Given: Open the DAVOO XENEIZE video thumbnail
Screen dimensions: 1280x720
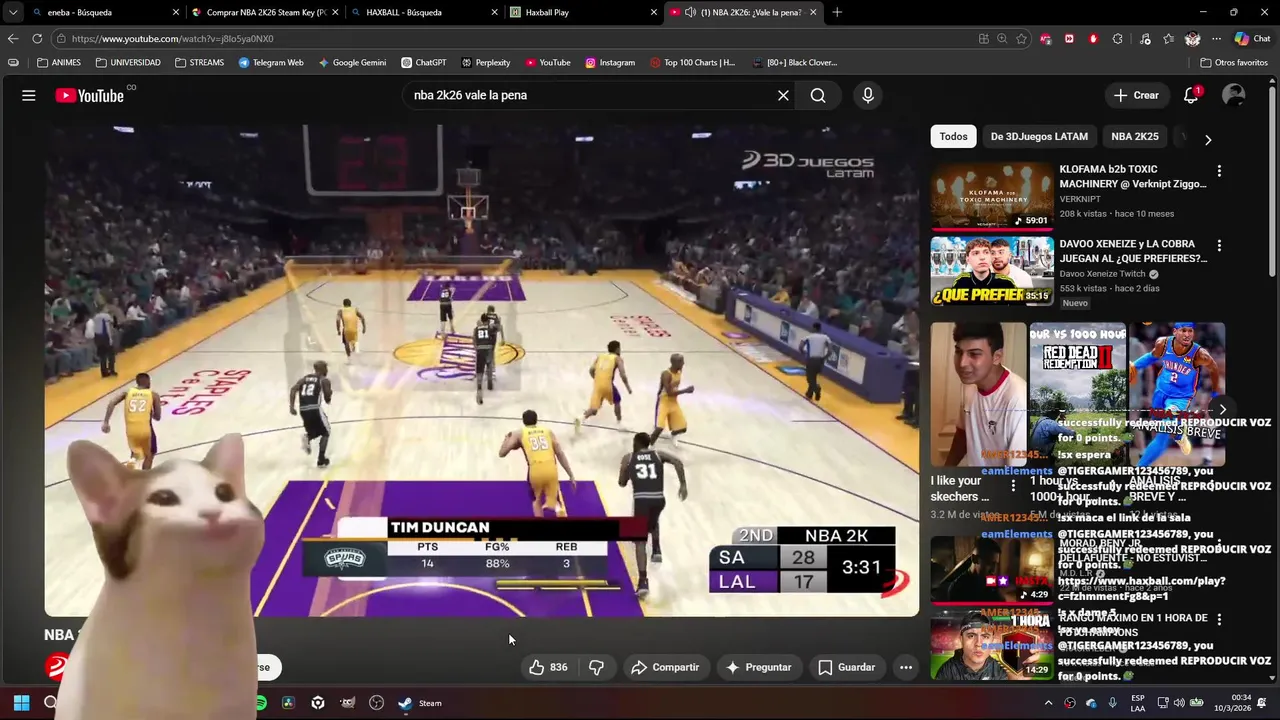Looking at the screenshot, I should coord(991,270).
